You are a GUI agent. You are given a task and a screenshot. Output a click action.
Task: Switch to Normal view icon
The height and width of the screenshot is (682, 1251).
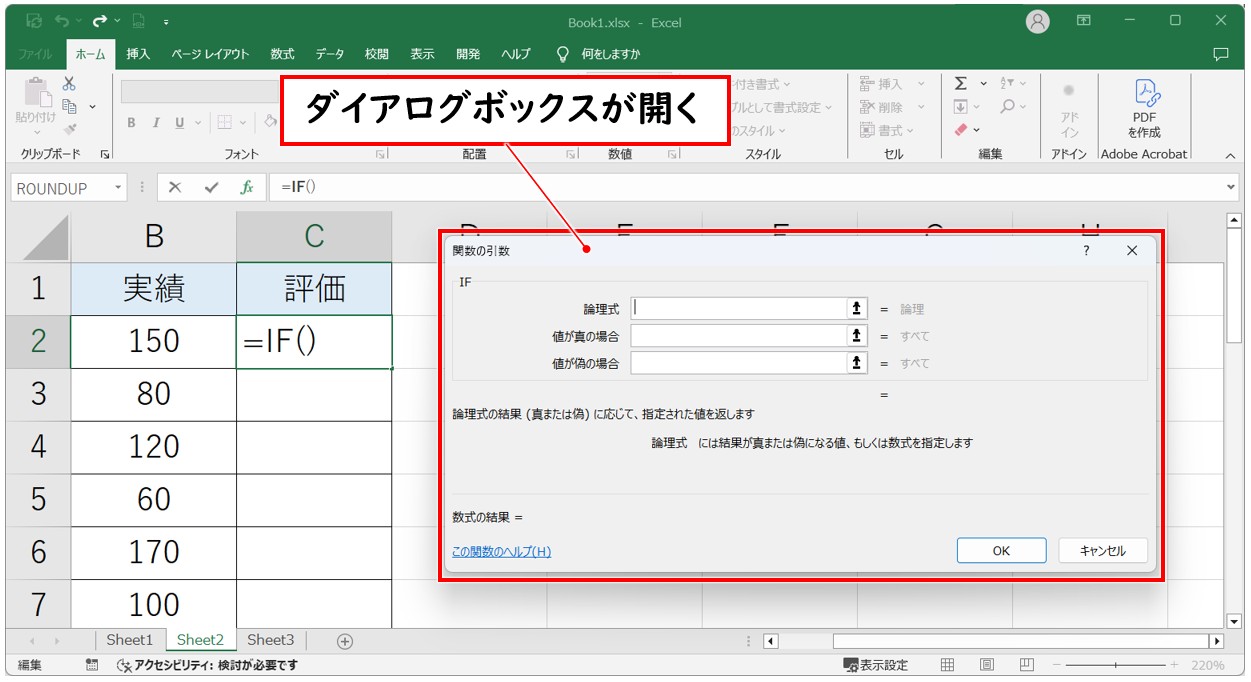(947, 665)
